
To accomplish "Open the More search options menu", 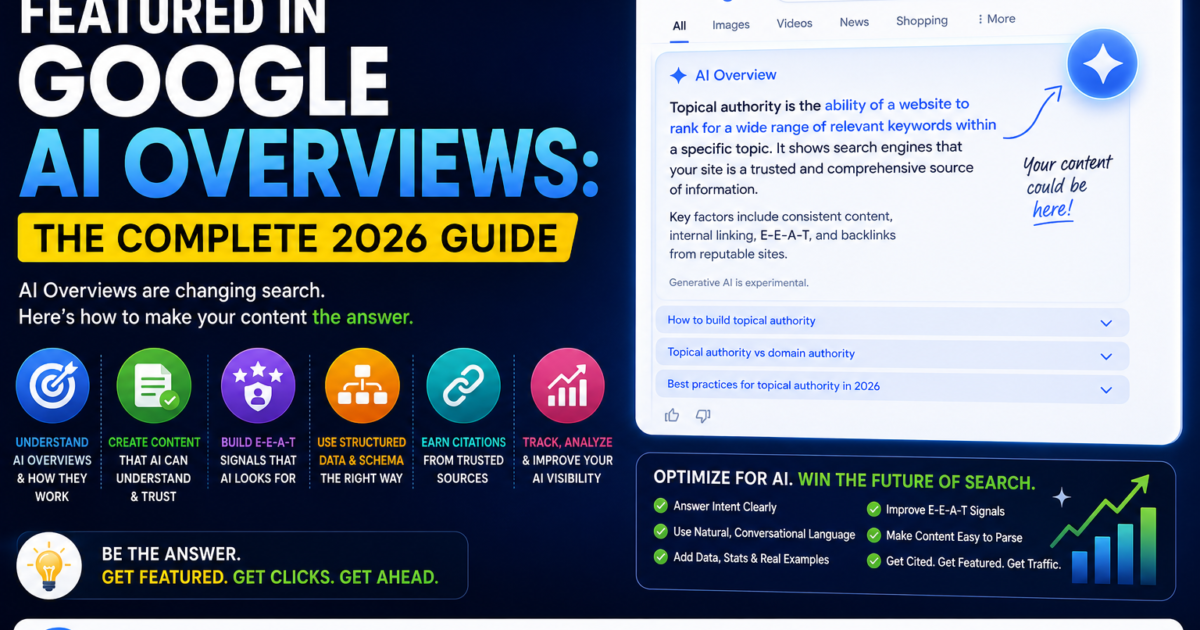I will point(995,19).
